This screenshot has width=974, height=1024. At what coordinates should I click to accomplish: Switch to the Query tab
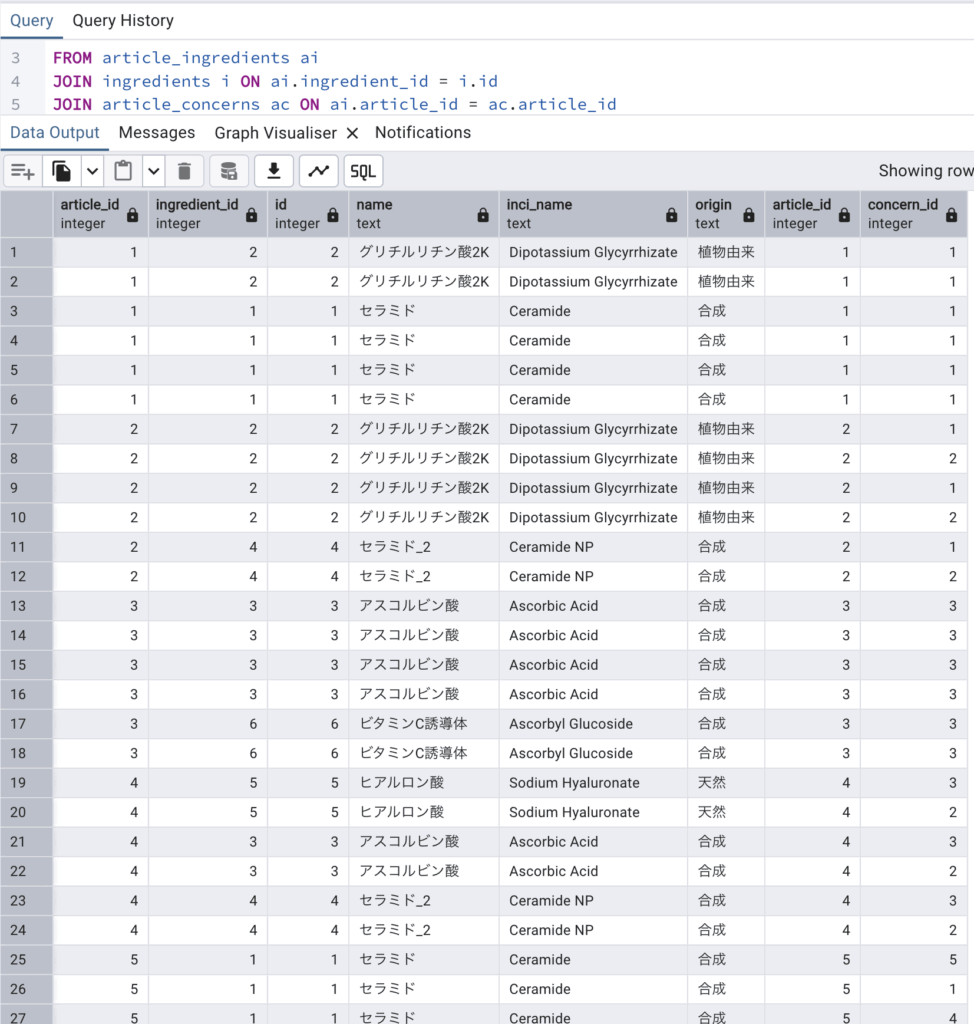click(x=31, y=20)
